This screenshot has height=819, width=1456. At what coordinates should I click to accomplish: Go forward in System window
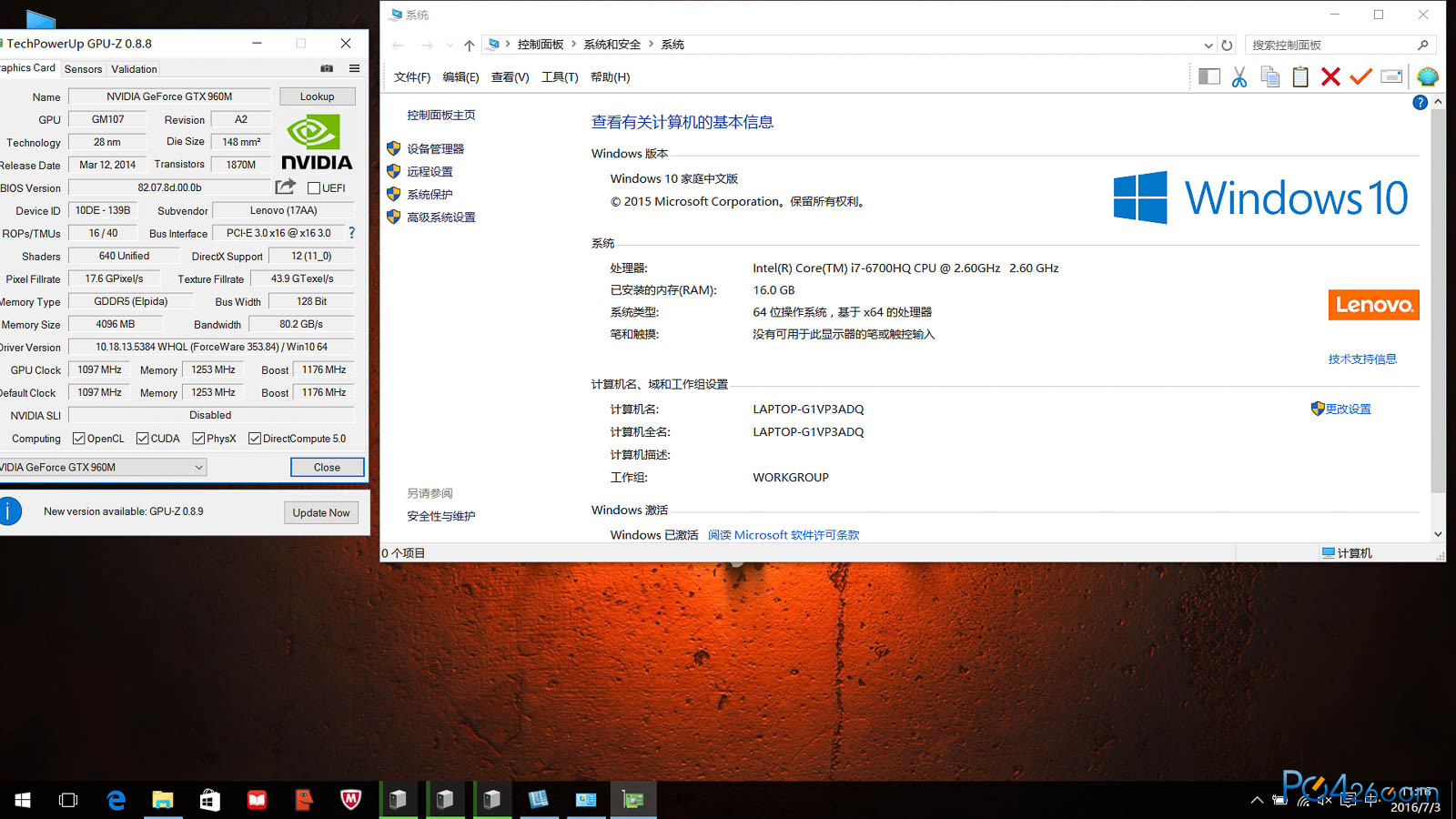tap(427, 45)
